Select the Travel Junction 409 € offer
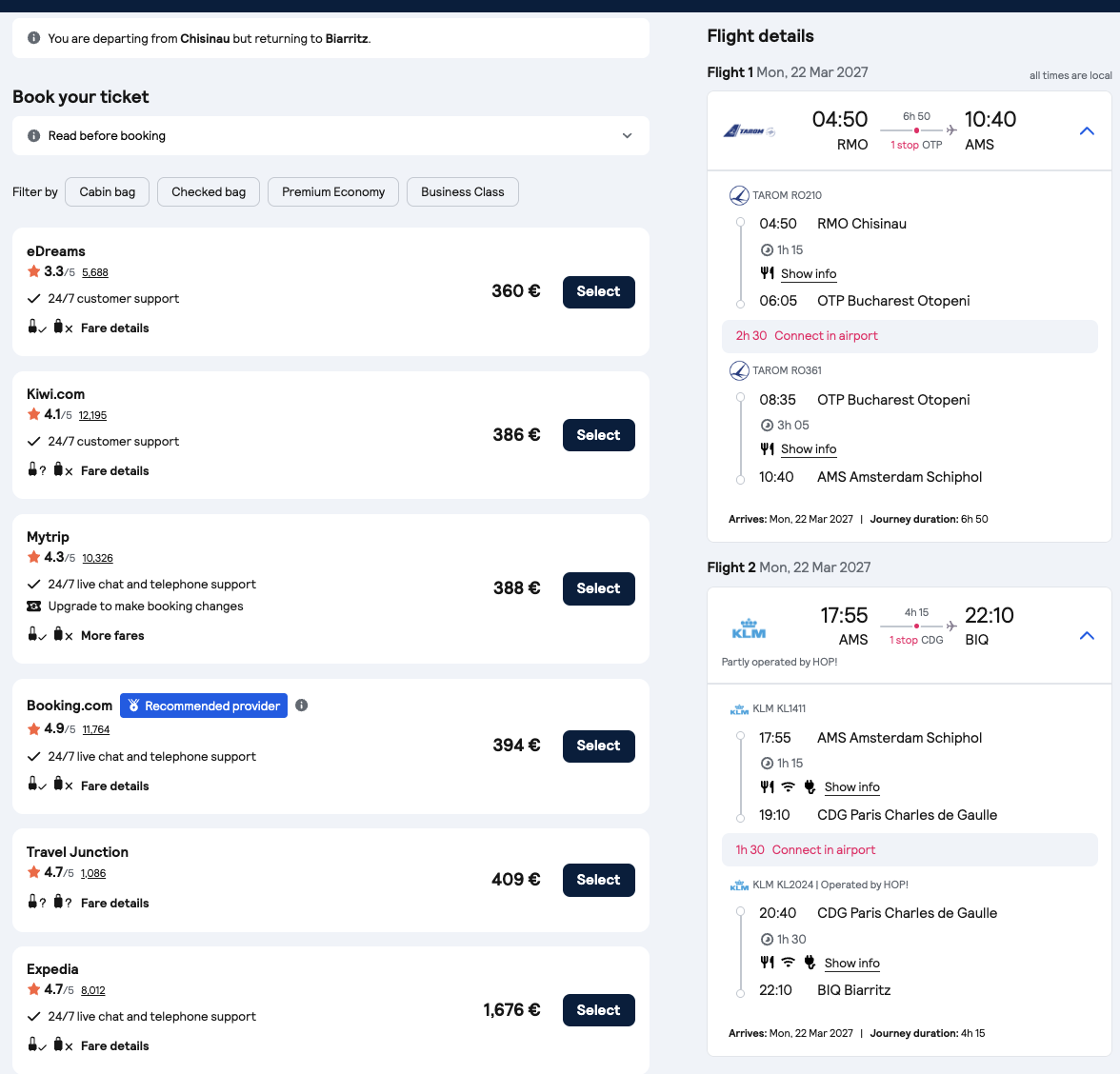This screenshot has width=1120, height=1074. [598, 880]
